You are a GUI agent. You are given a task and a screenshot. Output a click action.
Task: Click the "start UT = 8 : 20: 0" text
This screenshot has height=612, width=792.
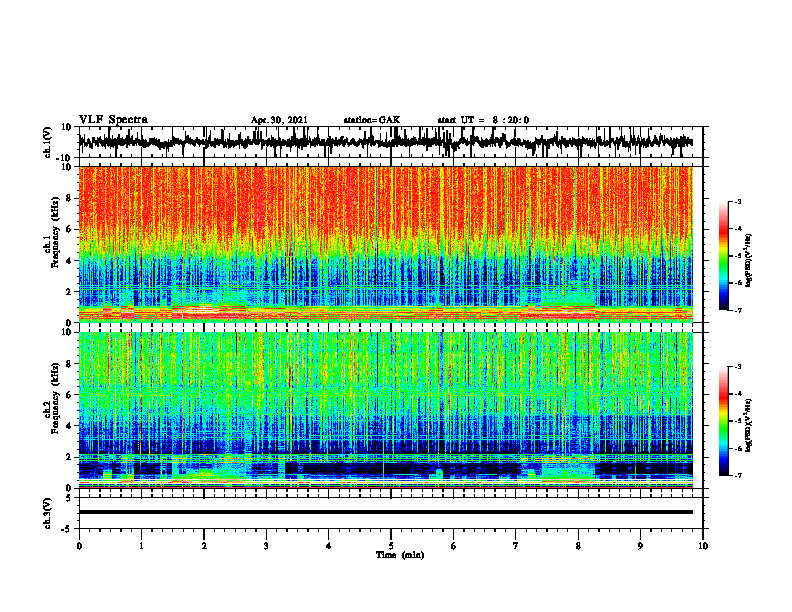(x=483, y=120)
